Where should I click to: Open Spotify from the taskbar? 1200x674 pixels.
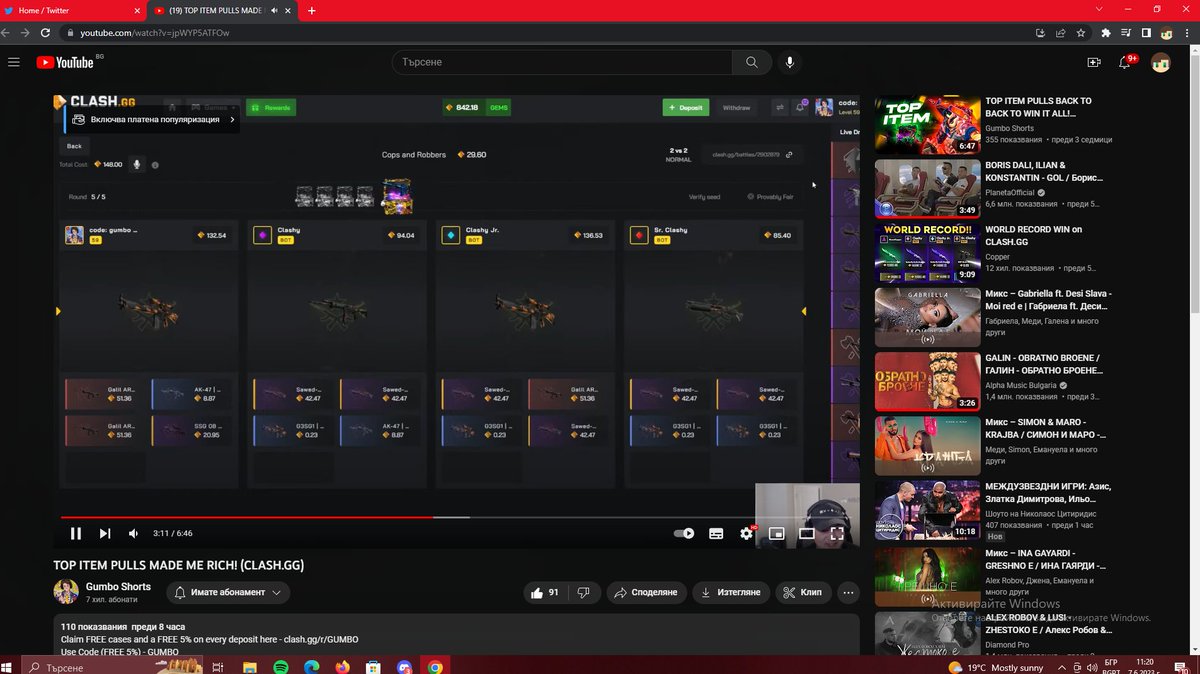(281, 666)
